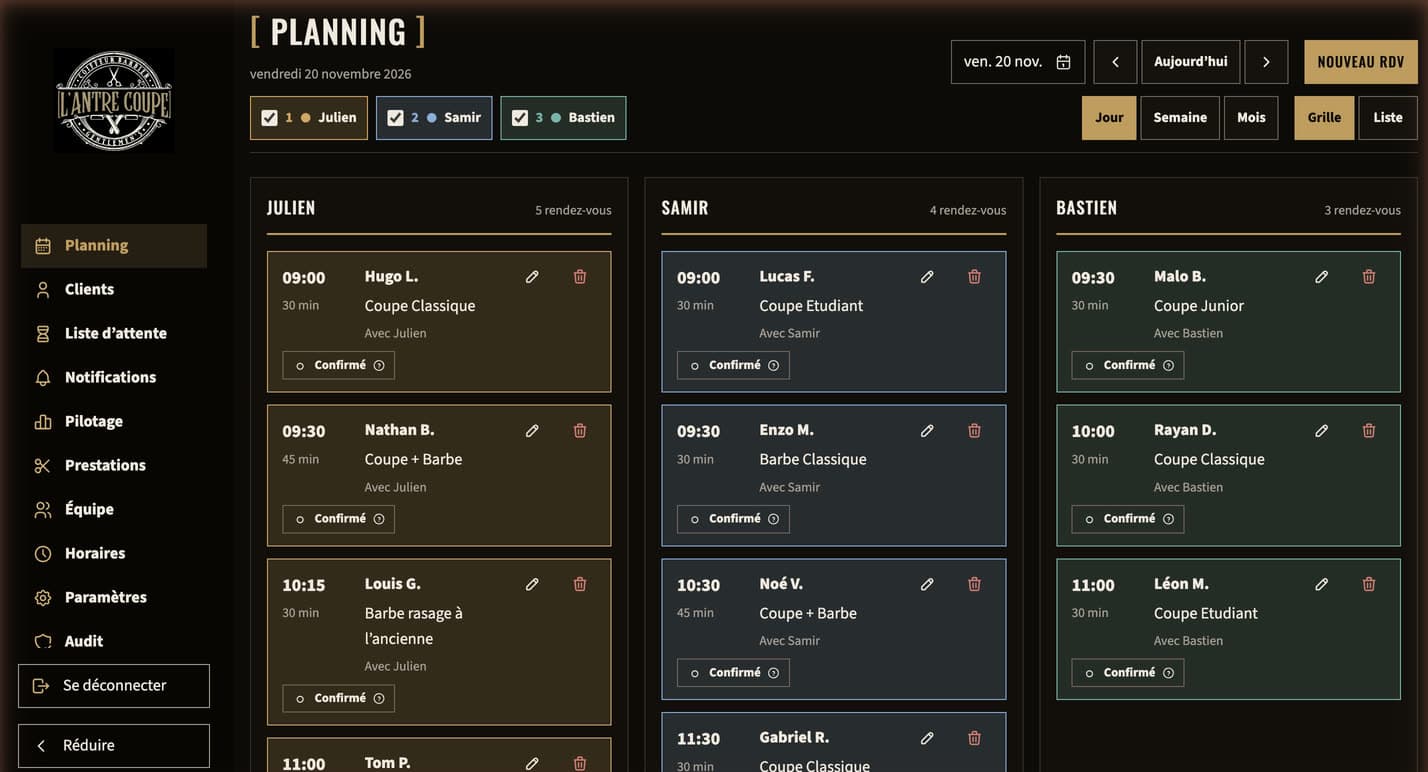Screen dimensions: 1428x772
Task: Edit Léon M. Coupe Etudiant appointment
Action: tap(1321, 585)
